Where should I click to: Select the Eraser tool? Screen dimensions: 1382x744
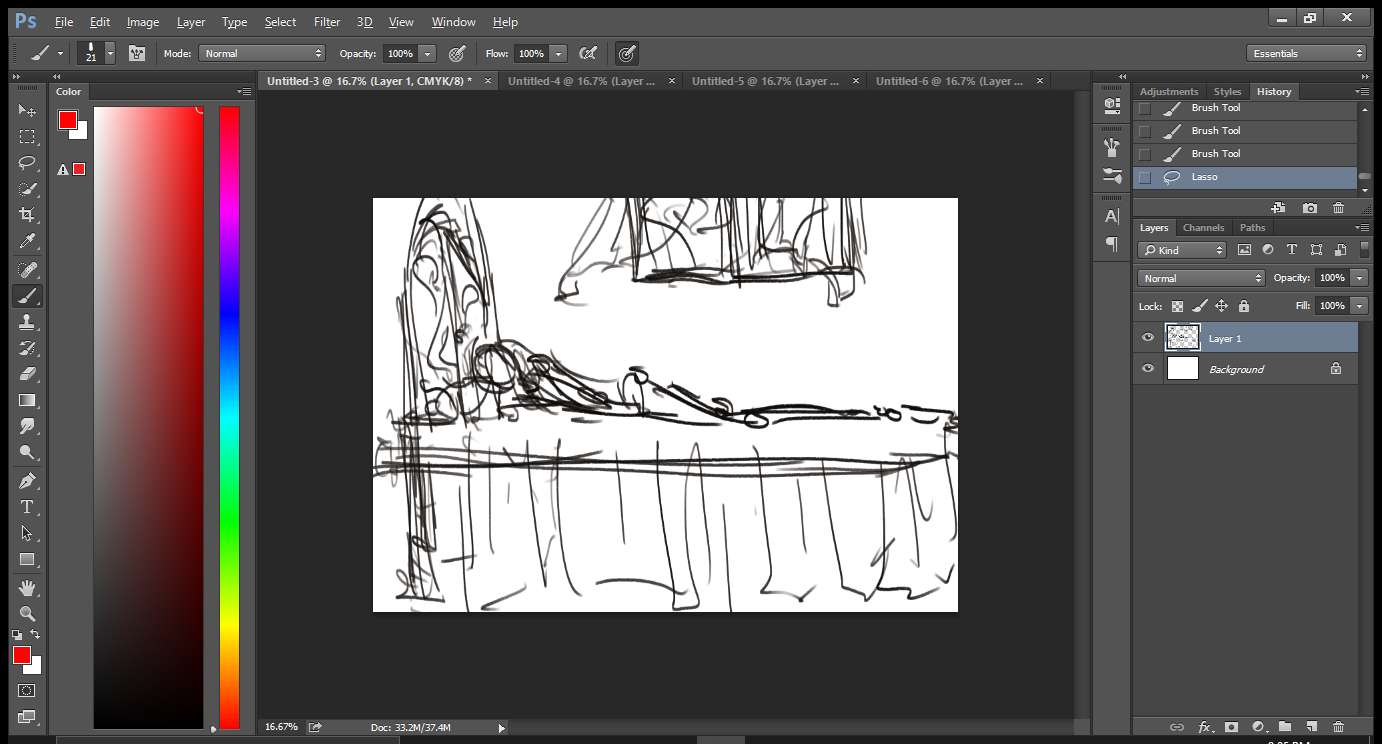[27, 374]
